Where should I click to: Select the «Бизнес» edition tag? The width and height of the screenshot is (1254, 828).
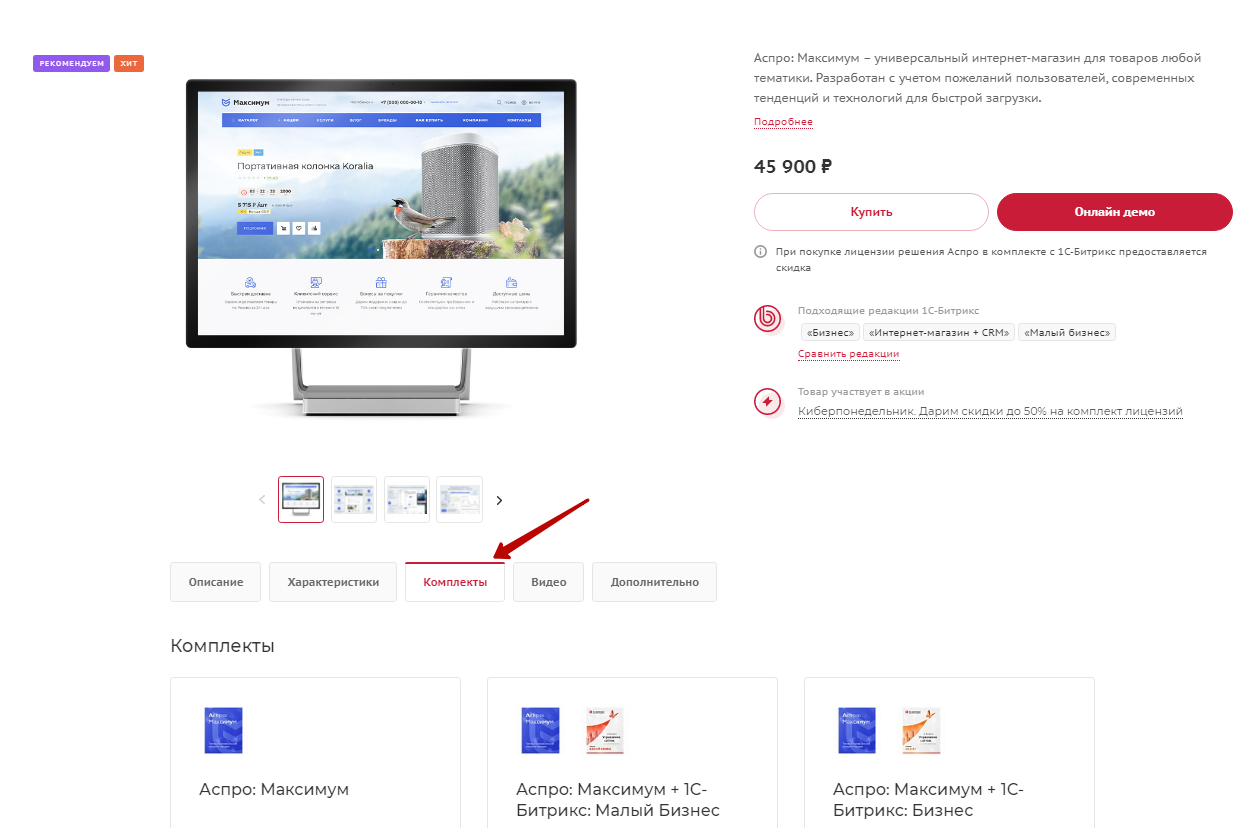[830, 332]
